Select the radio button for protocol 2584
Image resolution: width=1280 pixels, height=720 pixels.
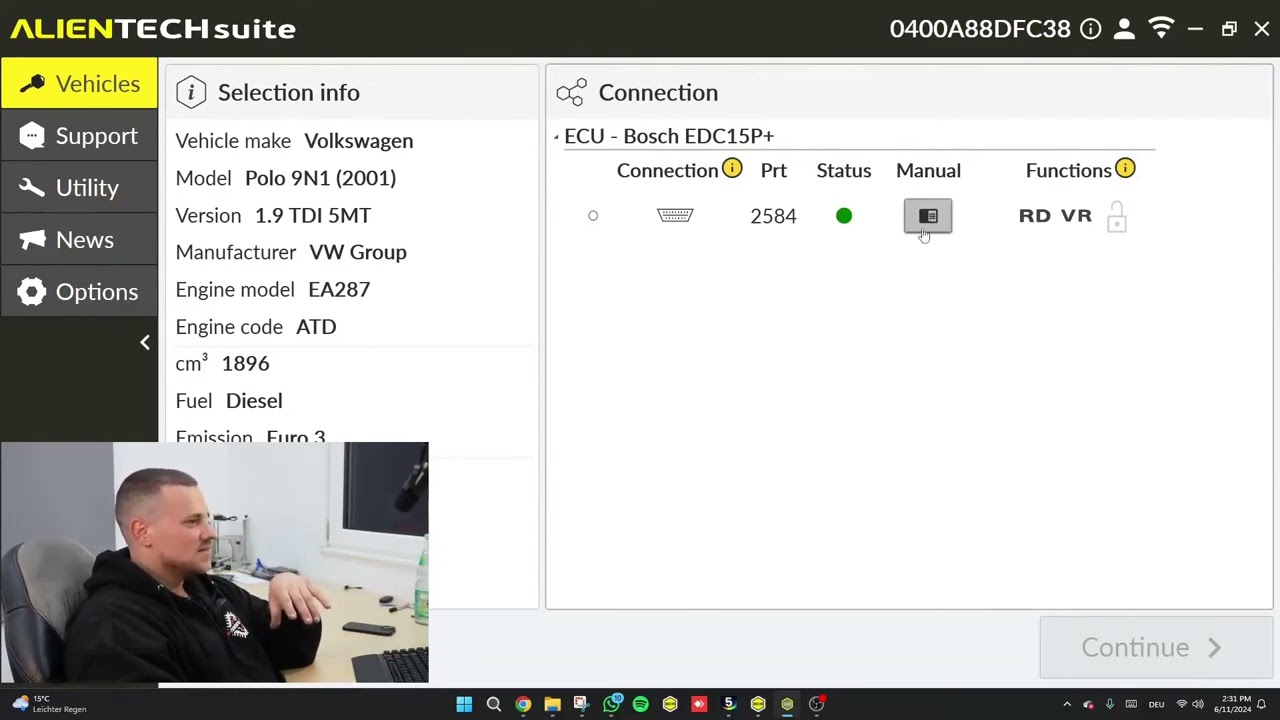[593, 216]
